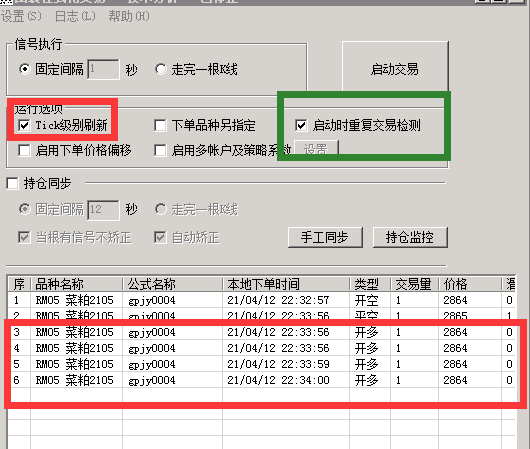Click price 2864 in row 1

click(x=455, y=300)
